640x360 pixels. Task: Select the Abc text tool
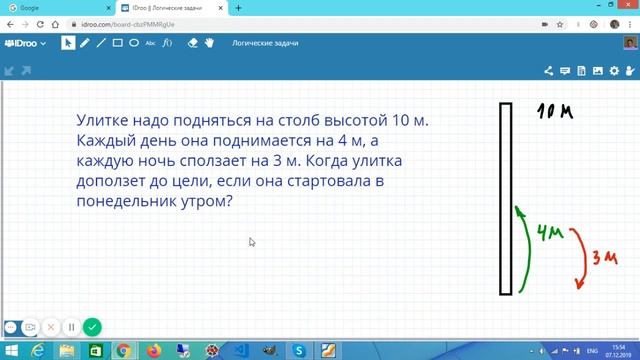pyautogui.click(x=150, y=43)
